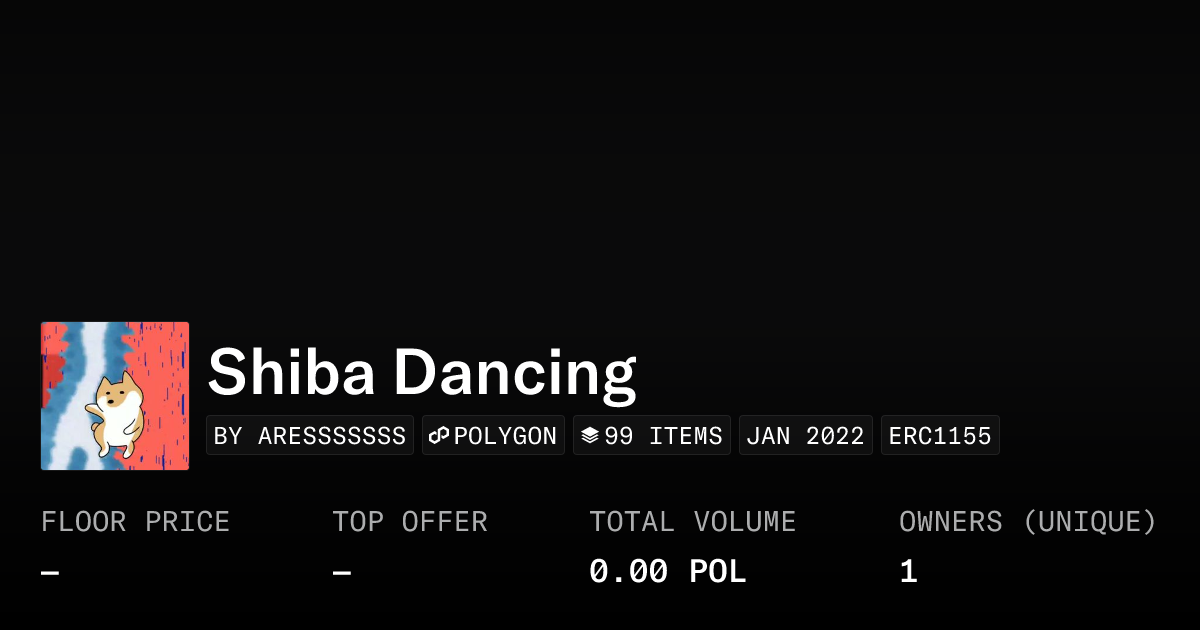Click the TOTAL VOLUME heading
This screenshot has height=630, width=1200.
692,522
